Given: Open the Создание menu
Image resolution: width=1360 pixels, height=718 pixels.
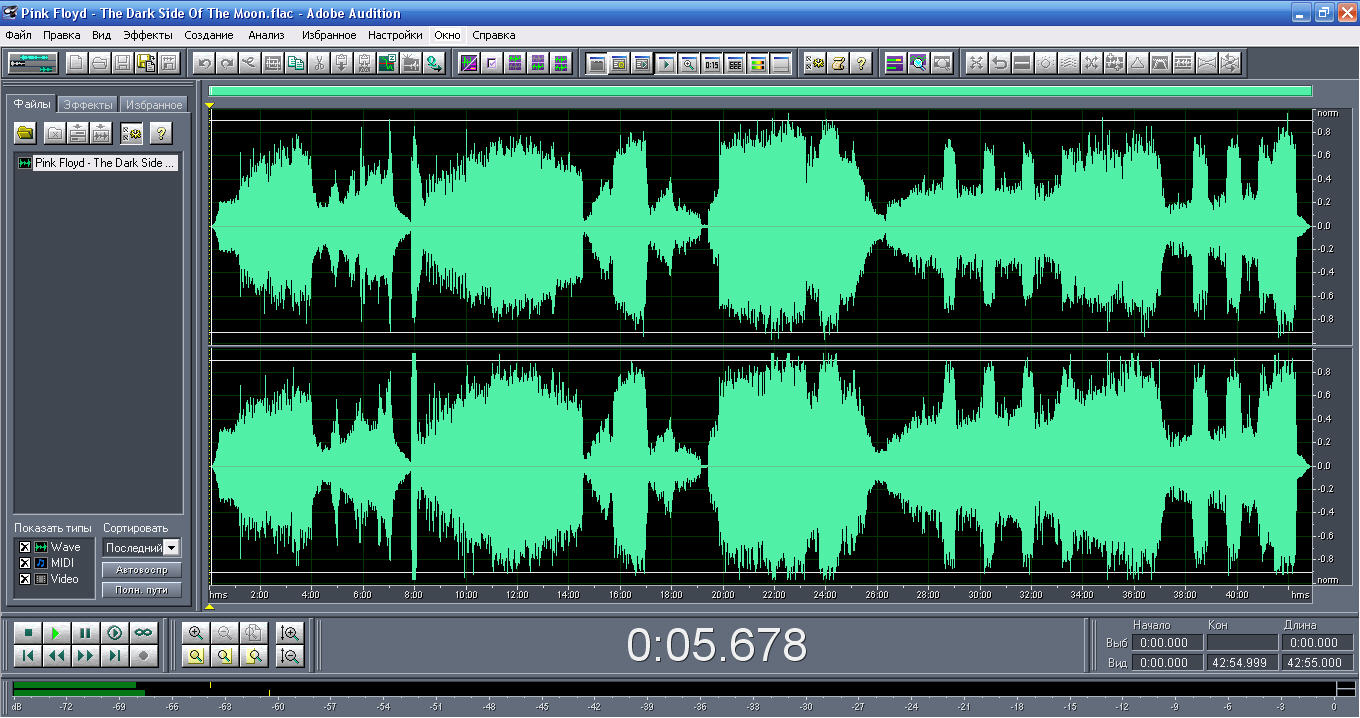Looking at the screenshot, I should (x=209, y=35).
